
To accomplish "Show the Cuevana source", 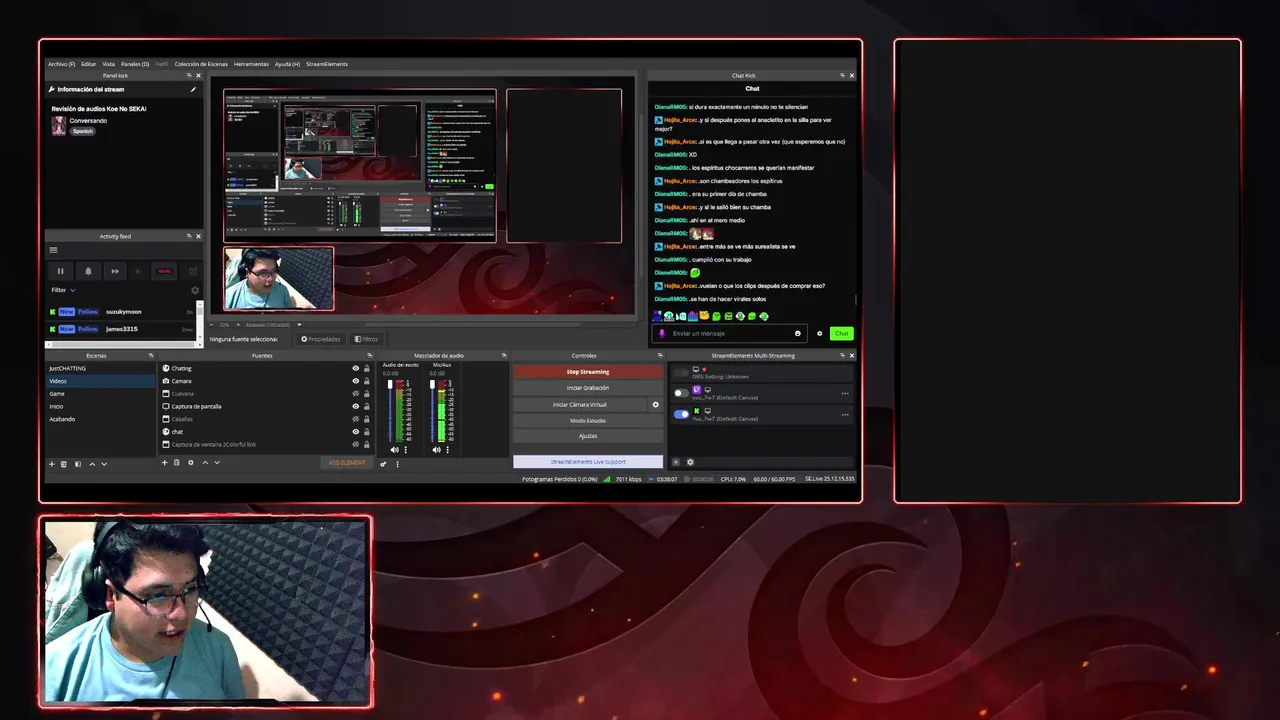I will tap(355, 394).
